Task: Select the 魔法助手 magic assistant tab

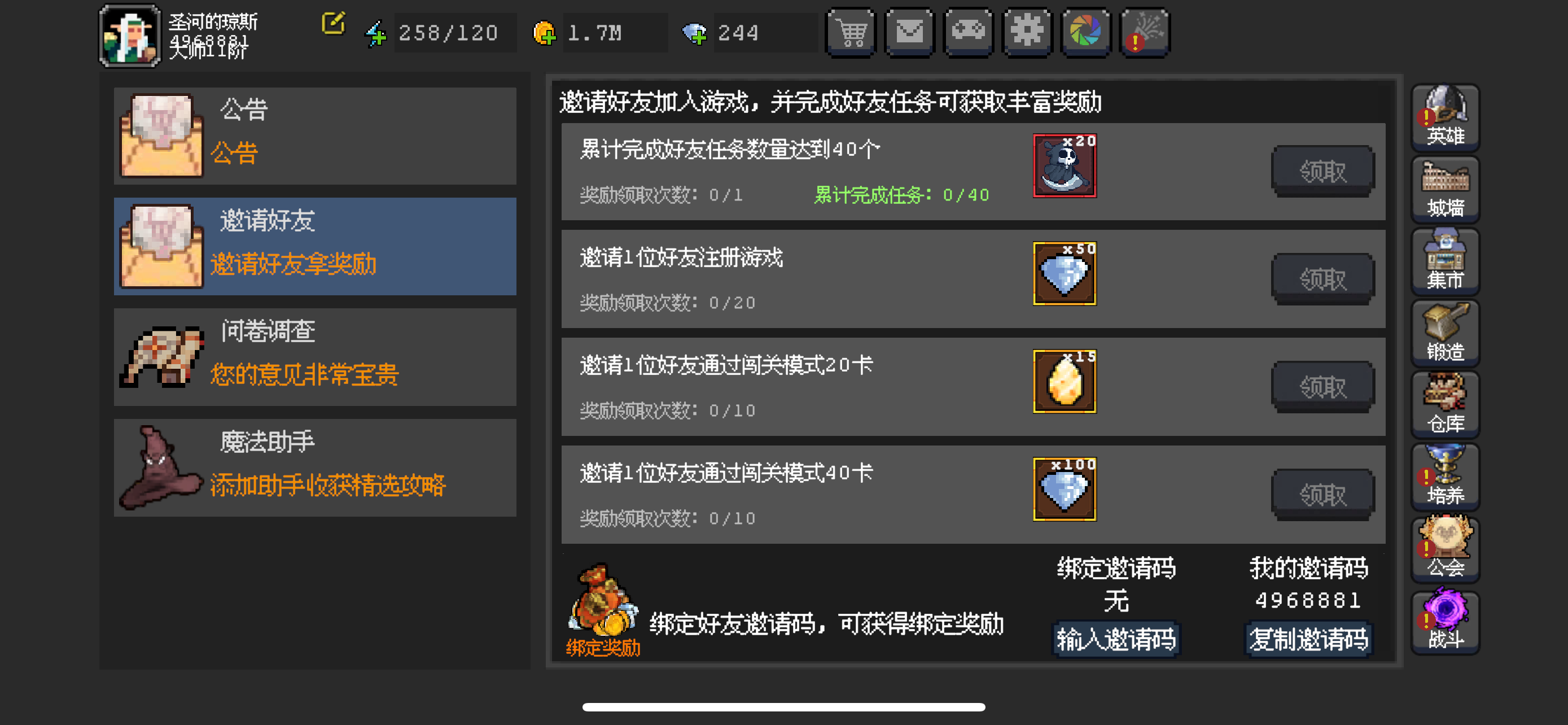Action: click(x=315, y=468)
